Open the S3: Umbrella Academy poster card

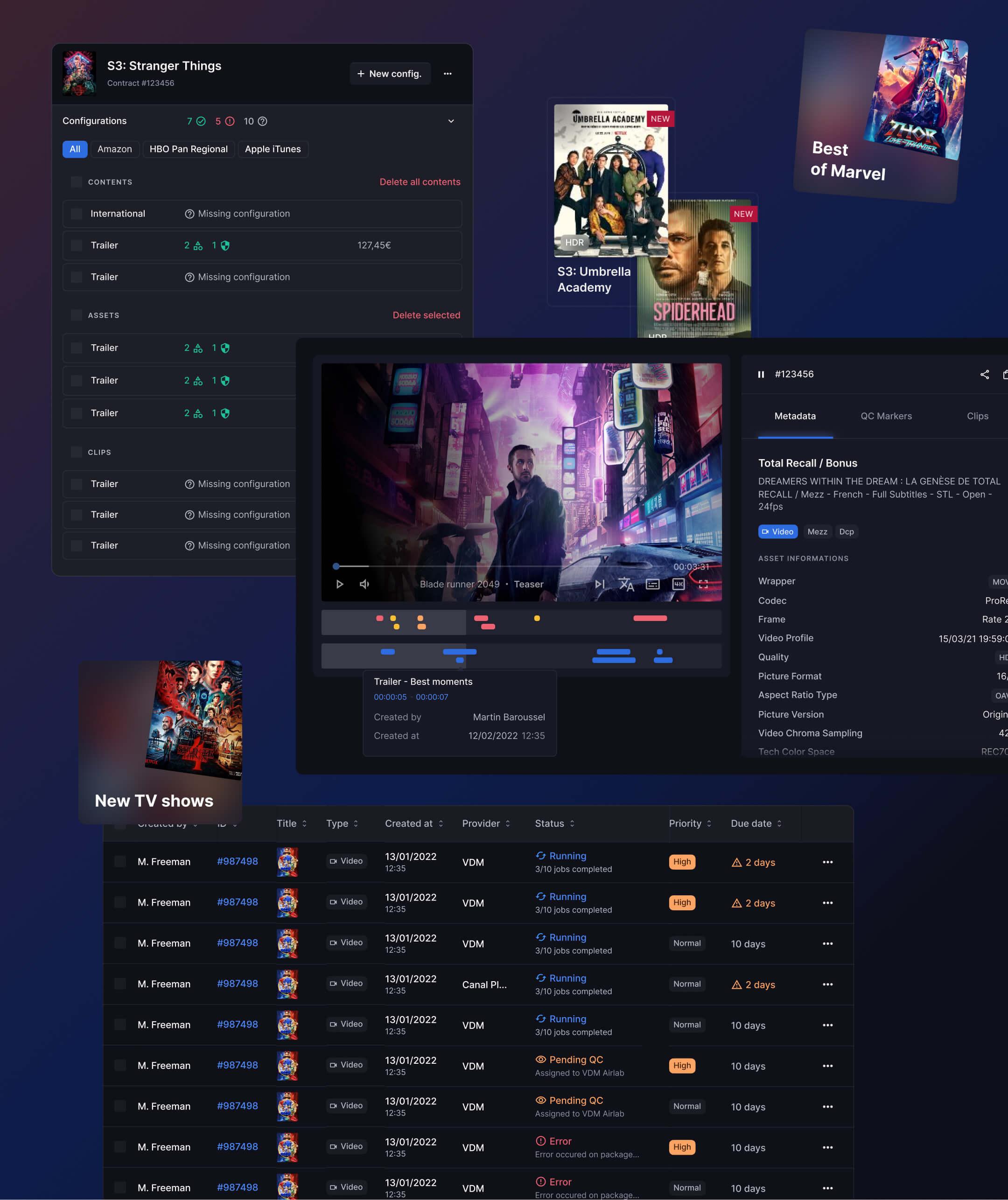[611, 202]
